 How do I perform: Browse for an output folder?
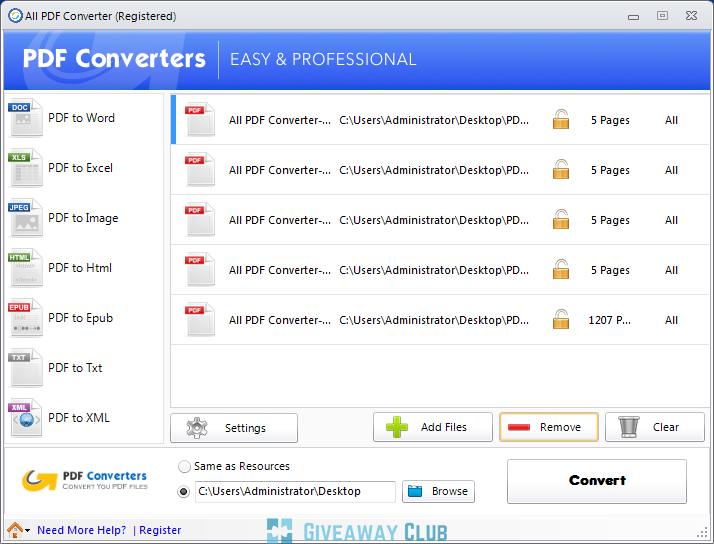(x=439, y=492)
